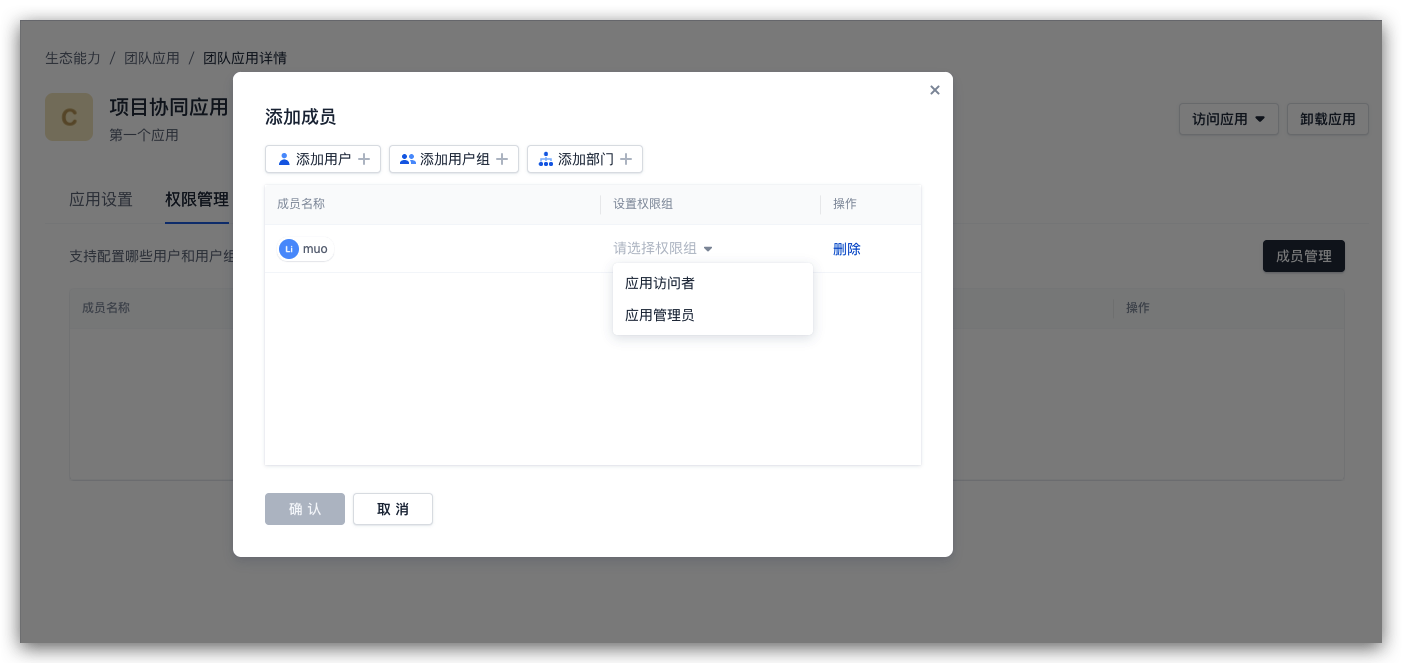Click 团队应用详情 breadcrumb text
This screenshot has height=663, width=1402.
coord(245,58)
